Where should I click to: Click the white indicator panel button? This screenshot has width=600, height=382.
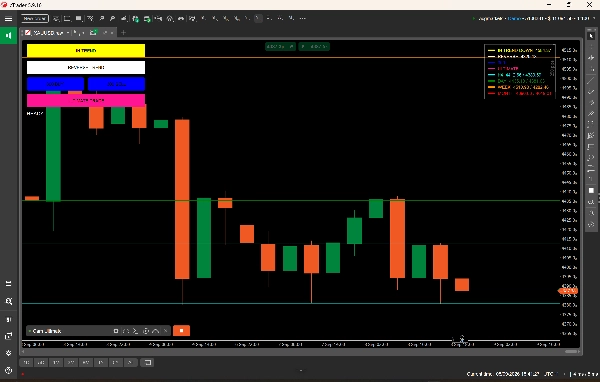[x=86, y=67]
